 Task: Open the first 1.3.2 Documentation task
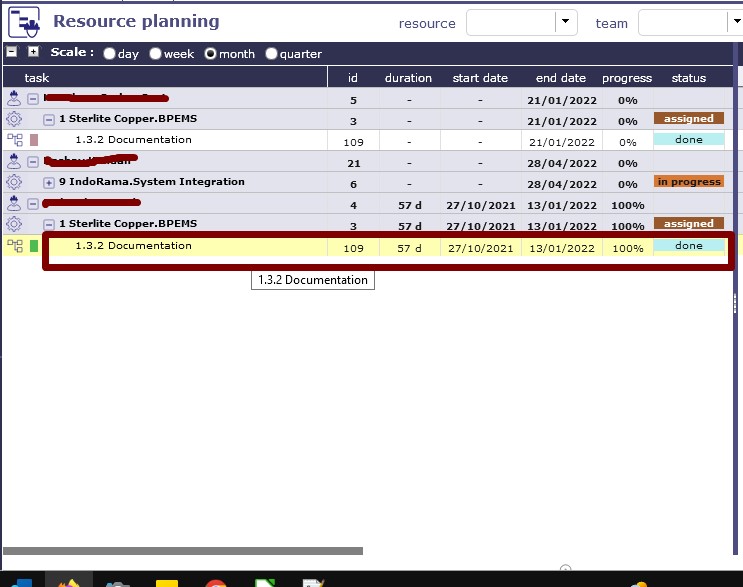tap(133, 140)
